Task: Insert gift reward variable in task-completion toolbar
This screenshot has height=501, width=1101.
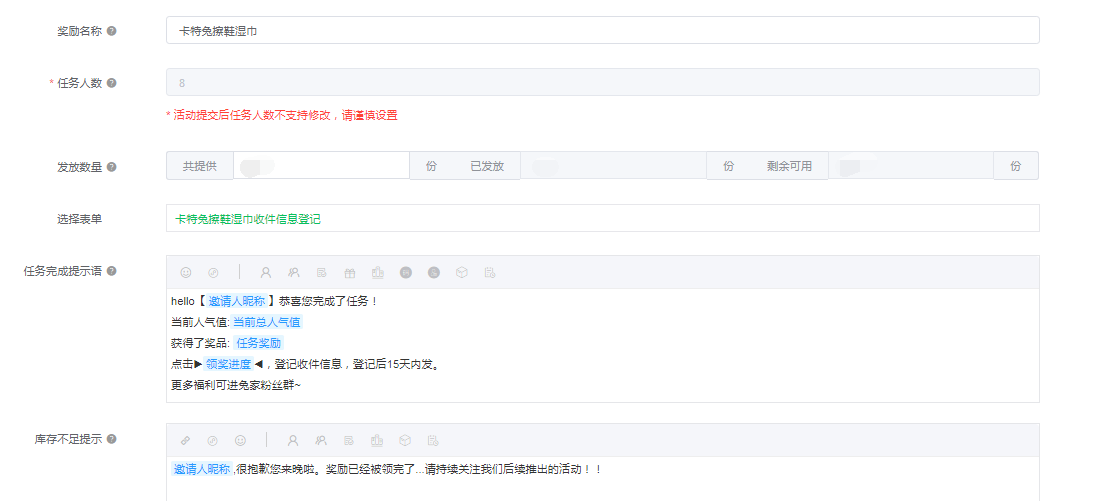Action: click(x=350, y=272)
